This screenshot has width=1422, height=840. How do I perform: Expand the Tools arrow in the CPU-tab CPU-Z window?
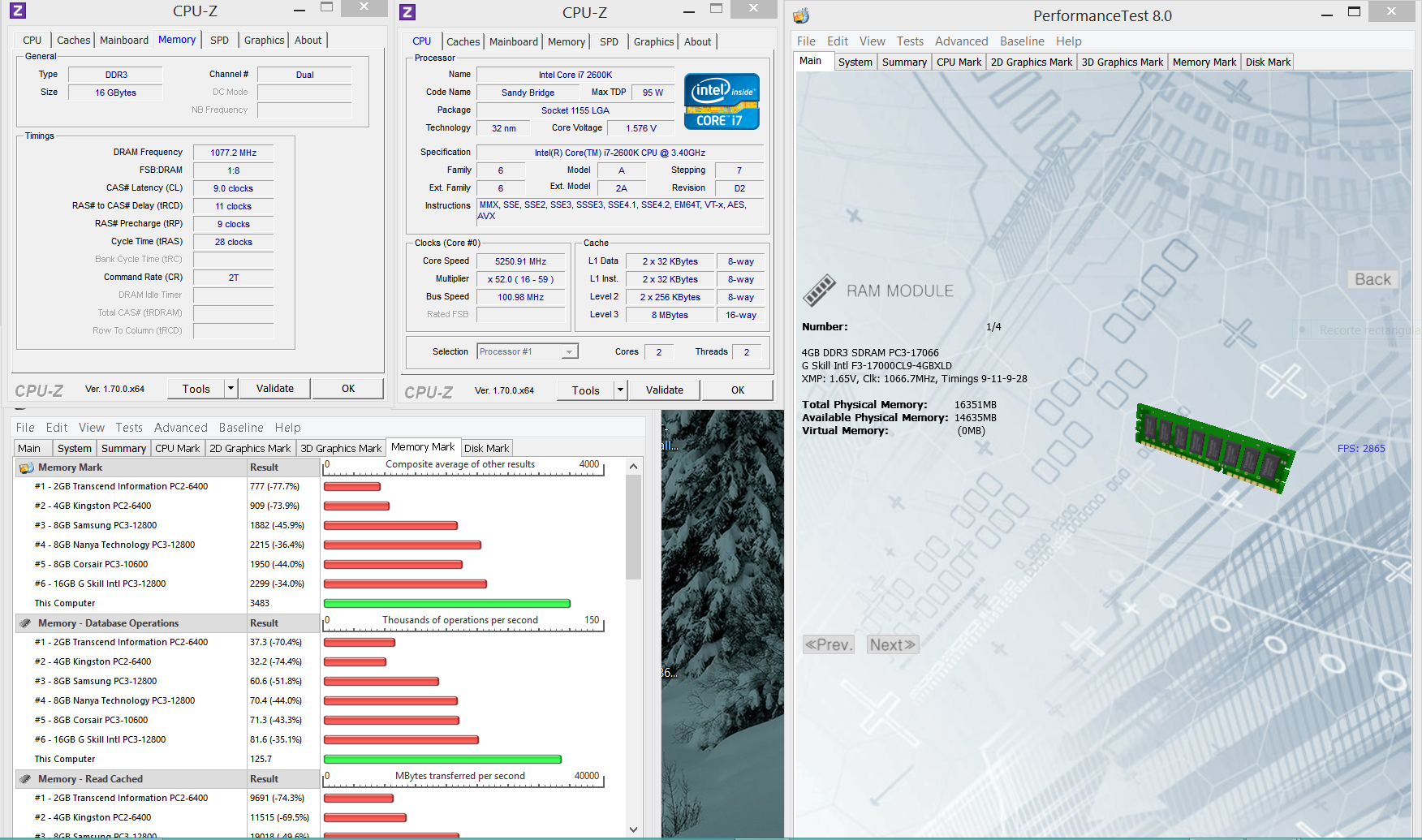pos(620,390)
